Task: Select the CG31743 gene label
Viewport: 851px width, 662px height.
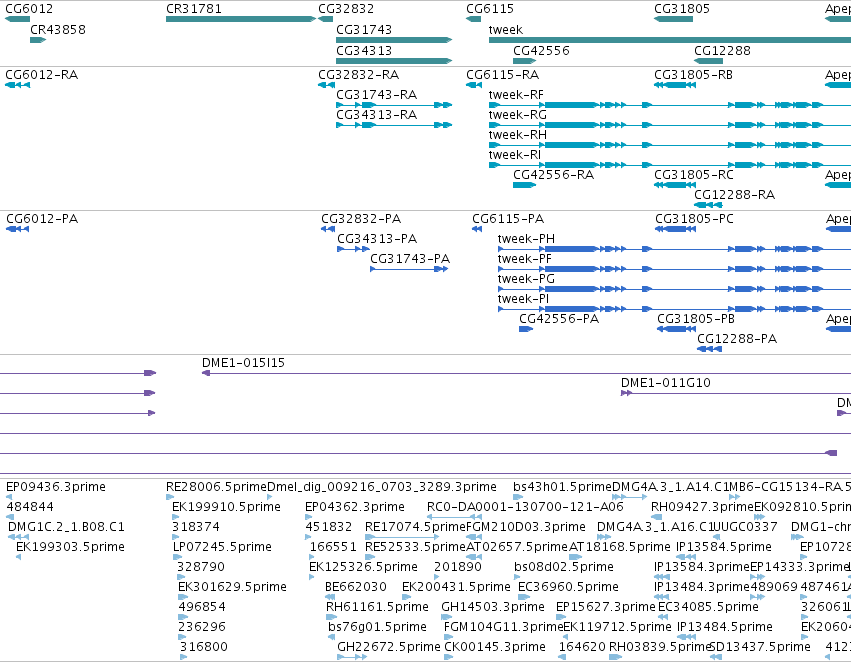Action: pos(364,29)
